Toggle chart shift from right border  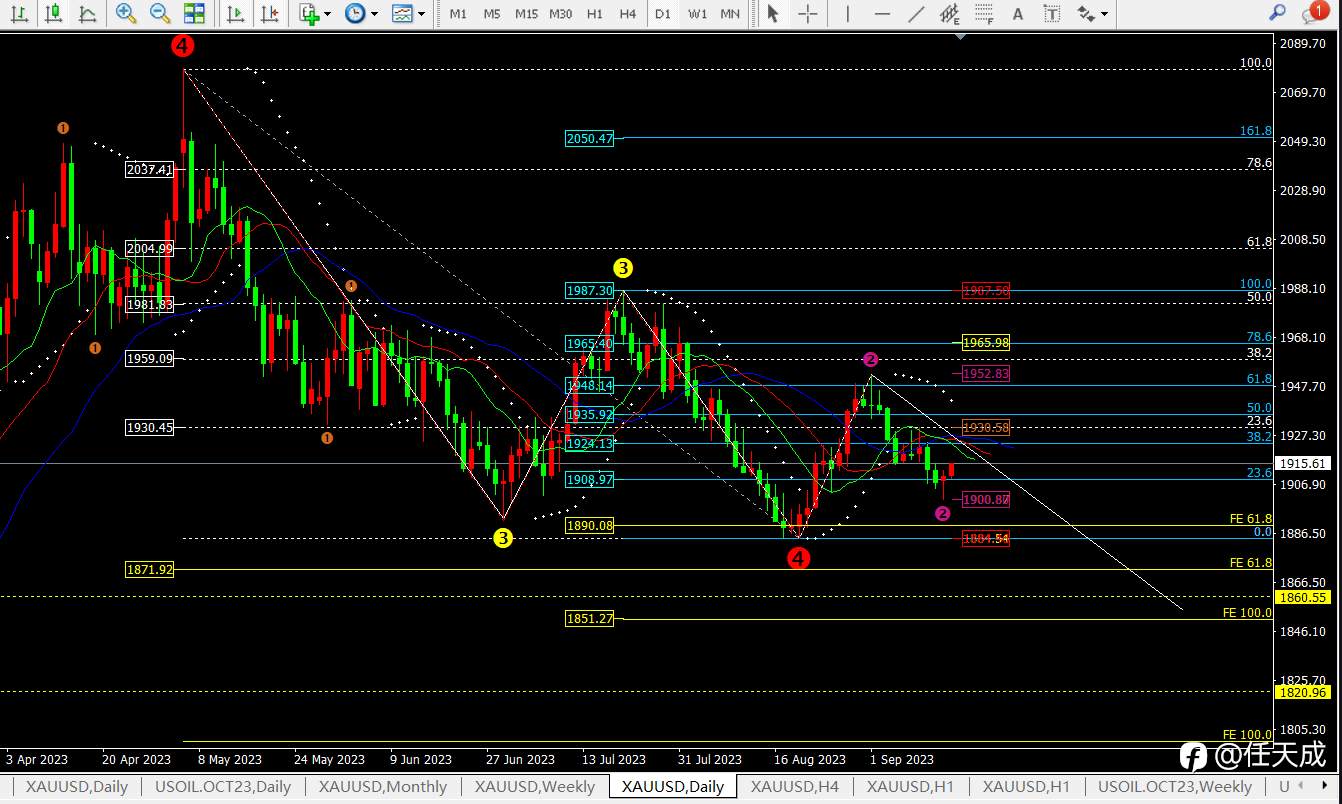click(269, 14)
